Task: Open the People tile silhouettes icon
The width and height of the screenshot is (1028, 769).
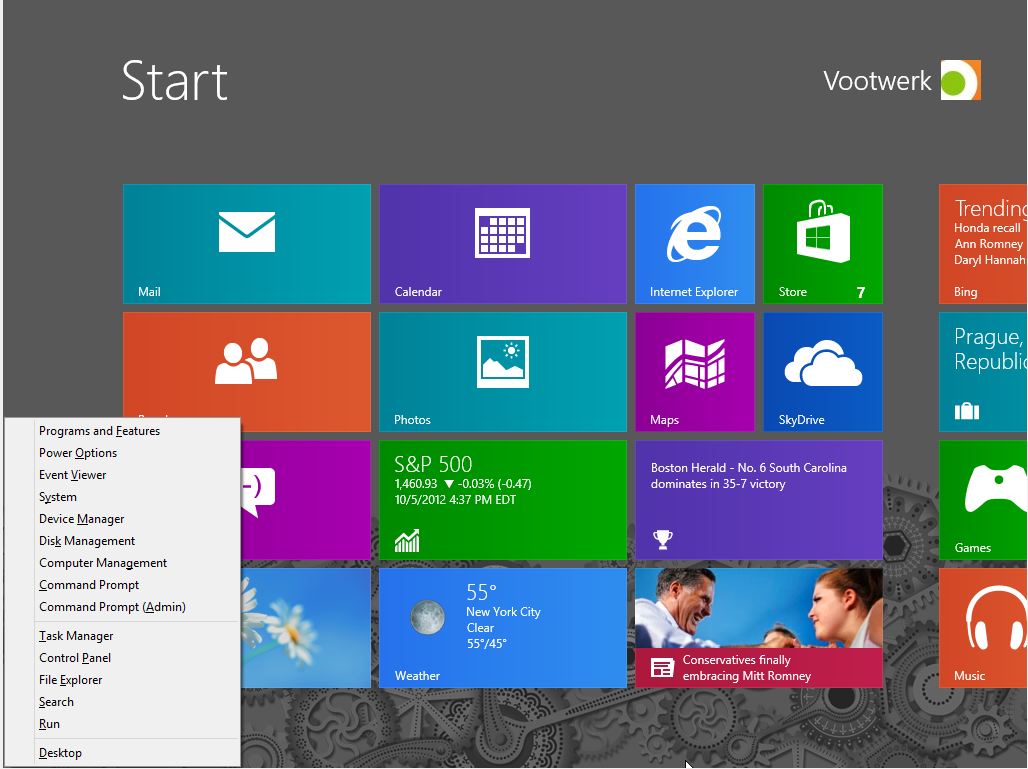Action: 246,361
